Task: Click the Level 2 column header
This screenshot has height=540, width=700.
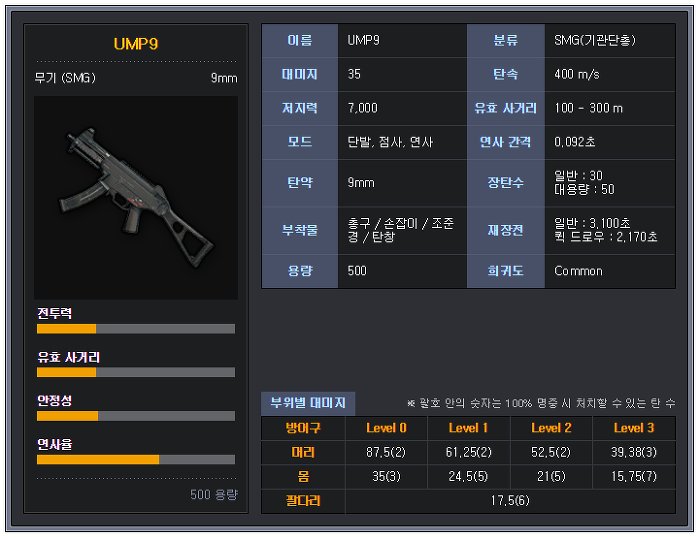Action: pos(551,428)
